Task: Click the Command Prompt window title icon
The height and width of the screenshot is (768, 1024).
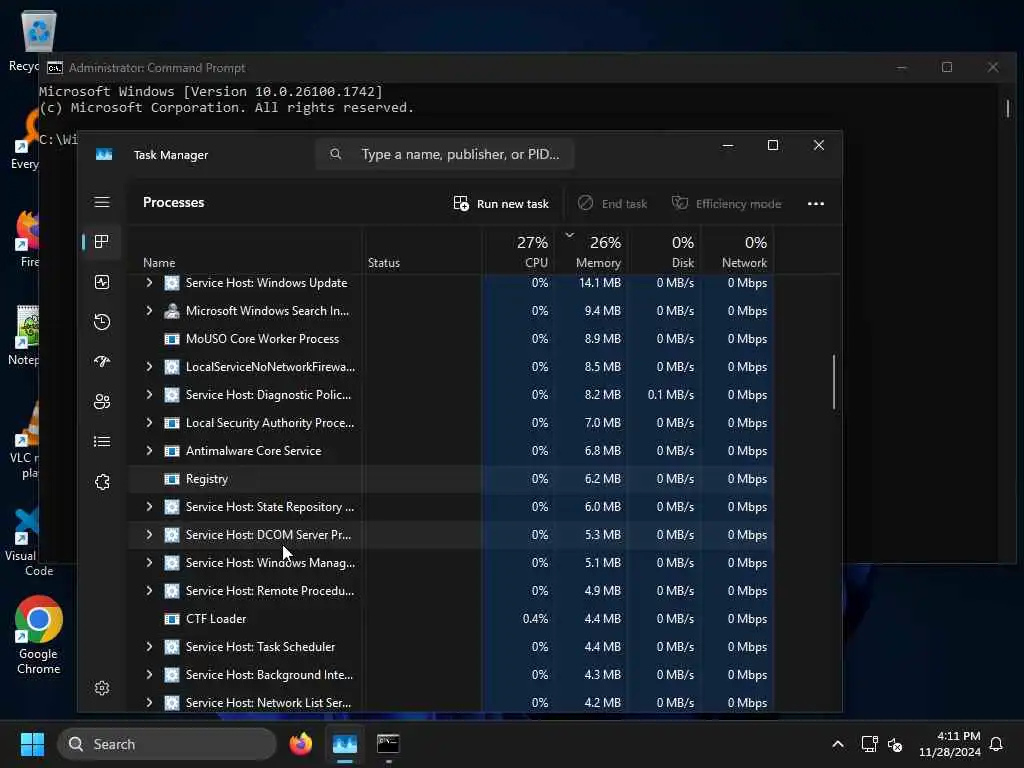Action: click(x=55, y=68)
